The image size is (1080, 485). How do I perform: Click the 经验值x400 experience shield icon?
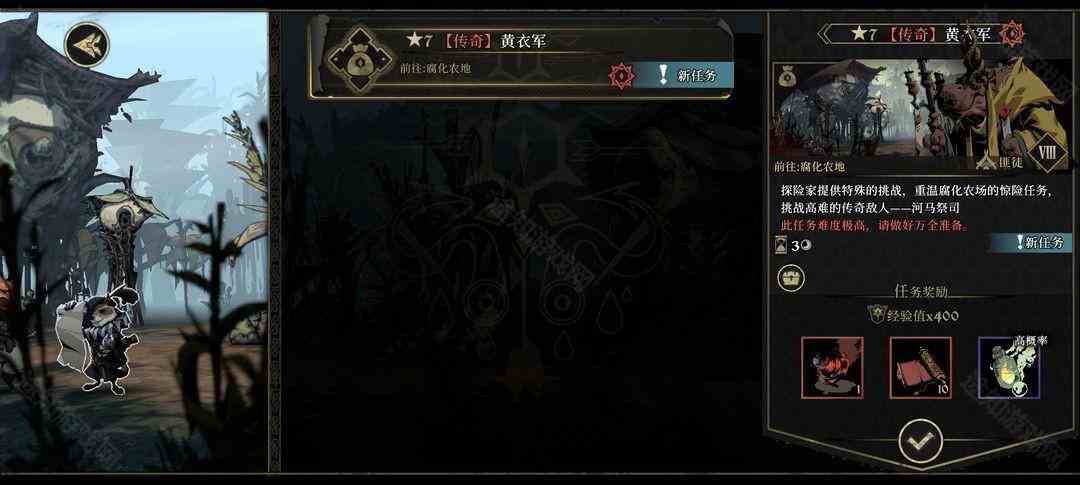(x=875, y=315)
